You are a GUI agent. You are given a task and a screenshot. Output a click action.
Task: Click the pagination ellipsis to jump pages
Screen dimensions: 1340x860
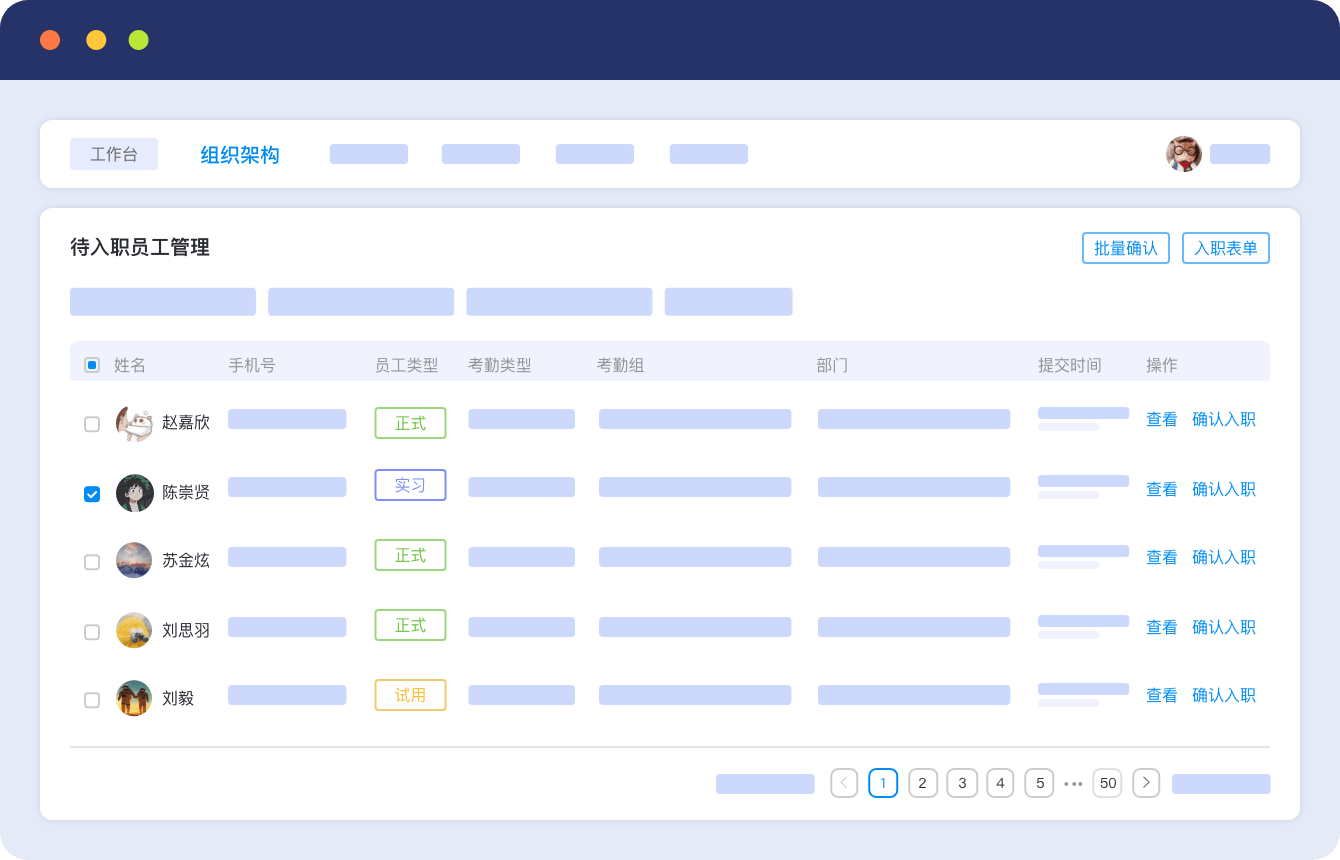[x=1073, y=784]
